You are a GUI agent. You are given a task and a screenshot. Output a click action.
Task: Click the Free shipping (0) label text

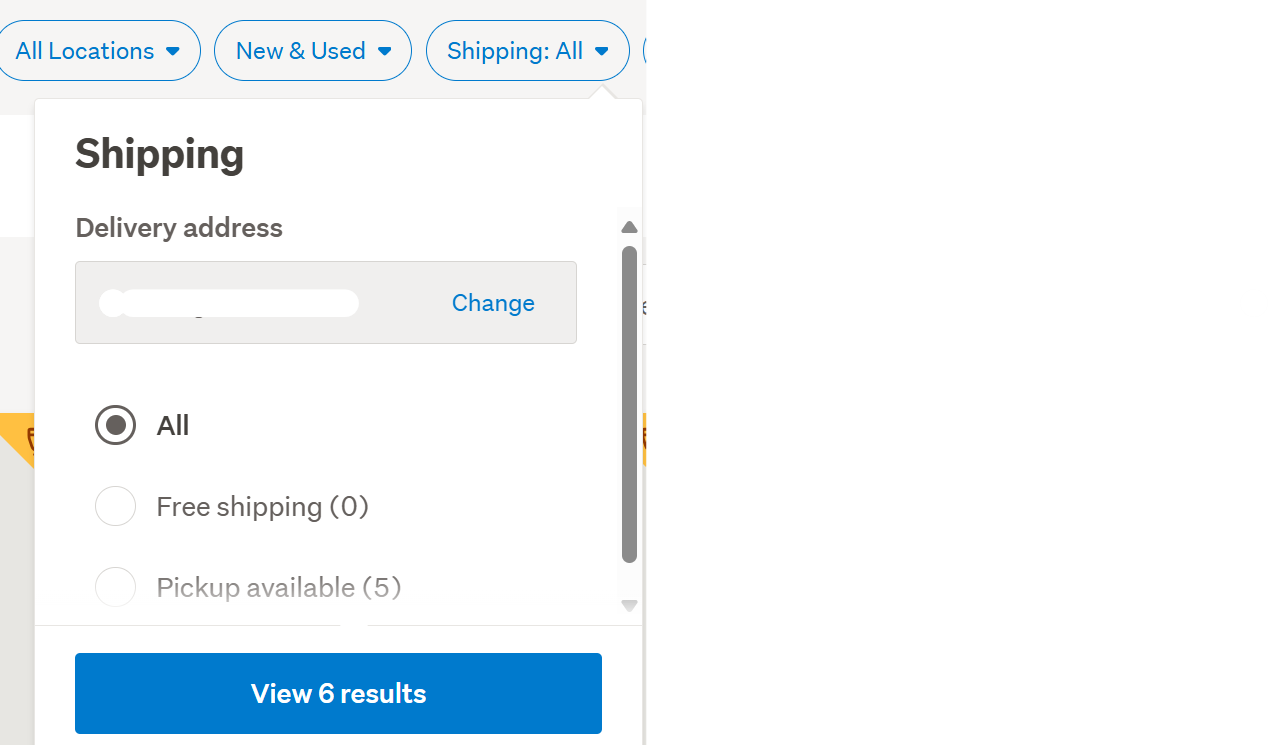(262, 507)
